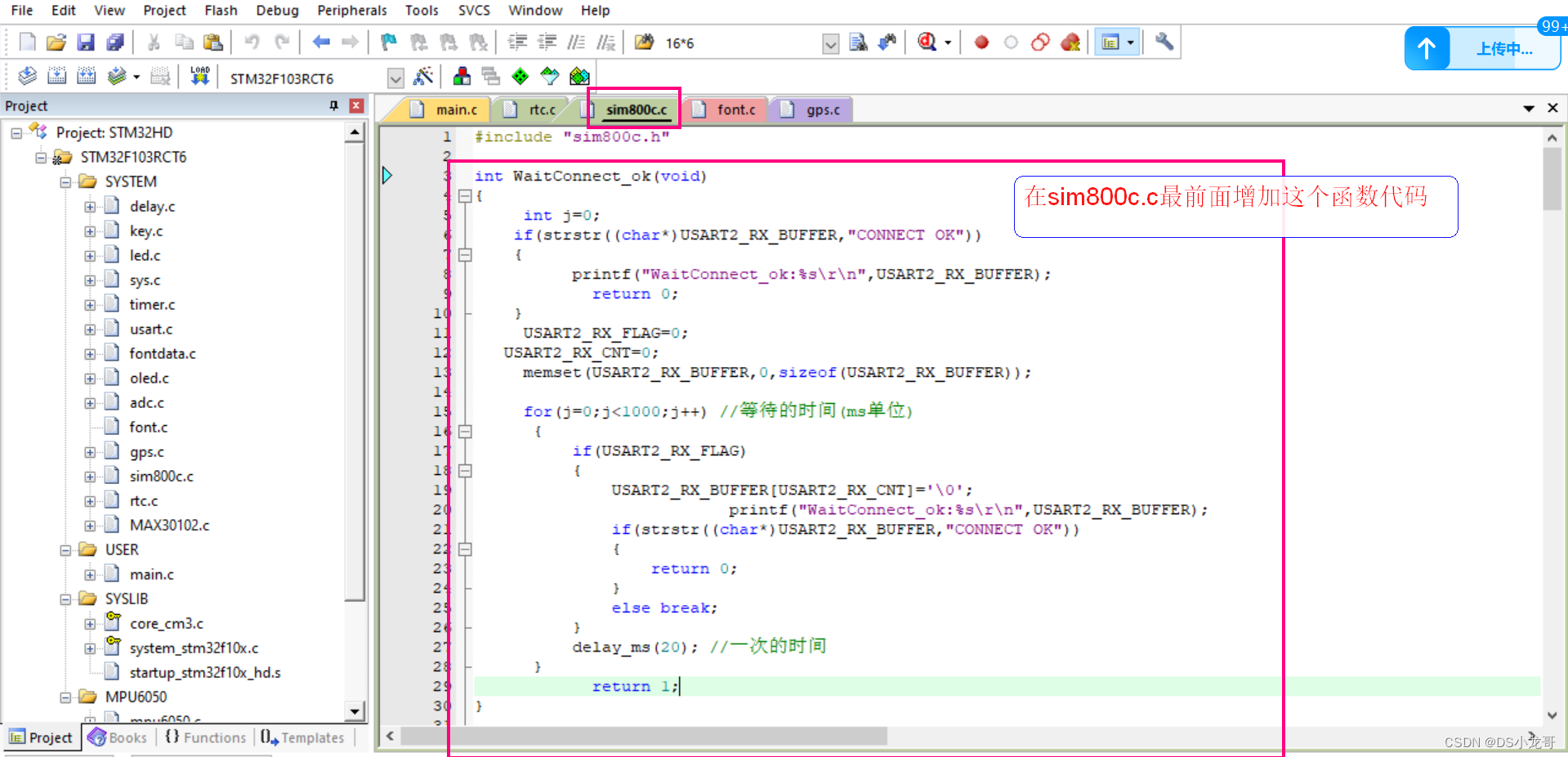Click the Undo arrow icon
Image resolution: width=1568 pixels, height=757 pixels.
click(x=252, y=43)
